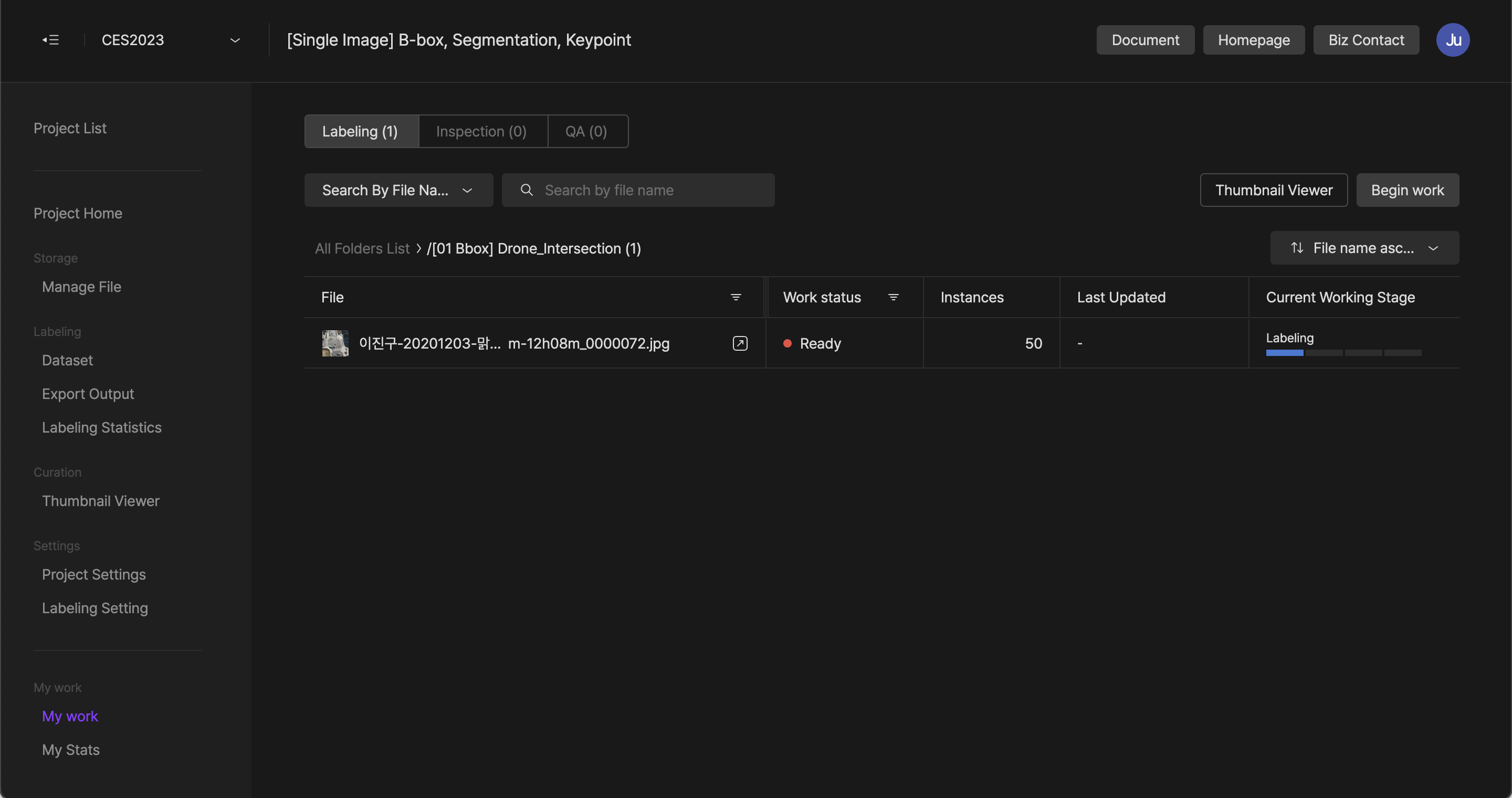The width and height of the screenshot is (1512, 798).
Task: Open the File name ascending sort dropdown
Action: coord(1364,248)
